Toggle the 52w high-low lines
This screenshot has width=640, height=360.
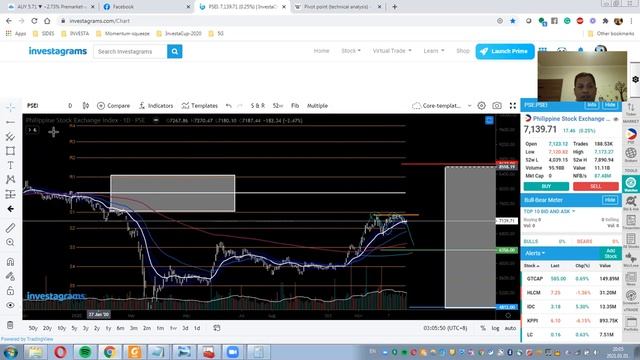click(x=278, y=106)
